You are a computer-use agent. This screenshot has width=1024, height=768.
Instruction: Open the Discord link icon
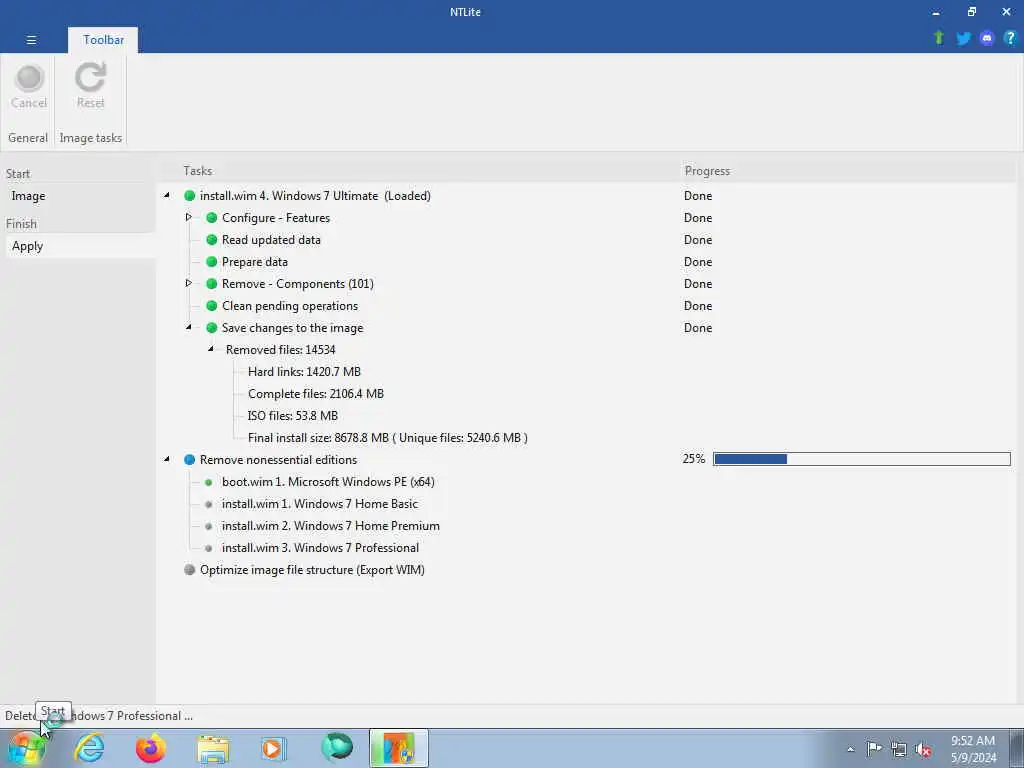(987, 39)
